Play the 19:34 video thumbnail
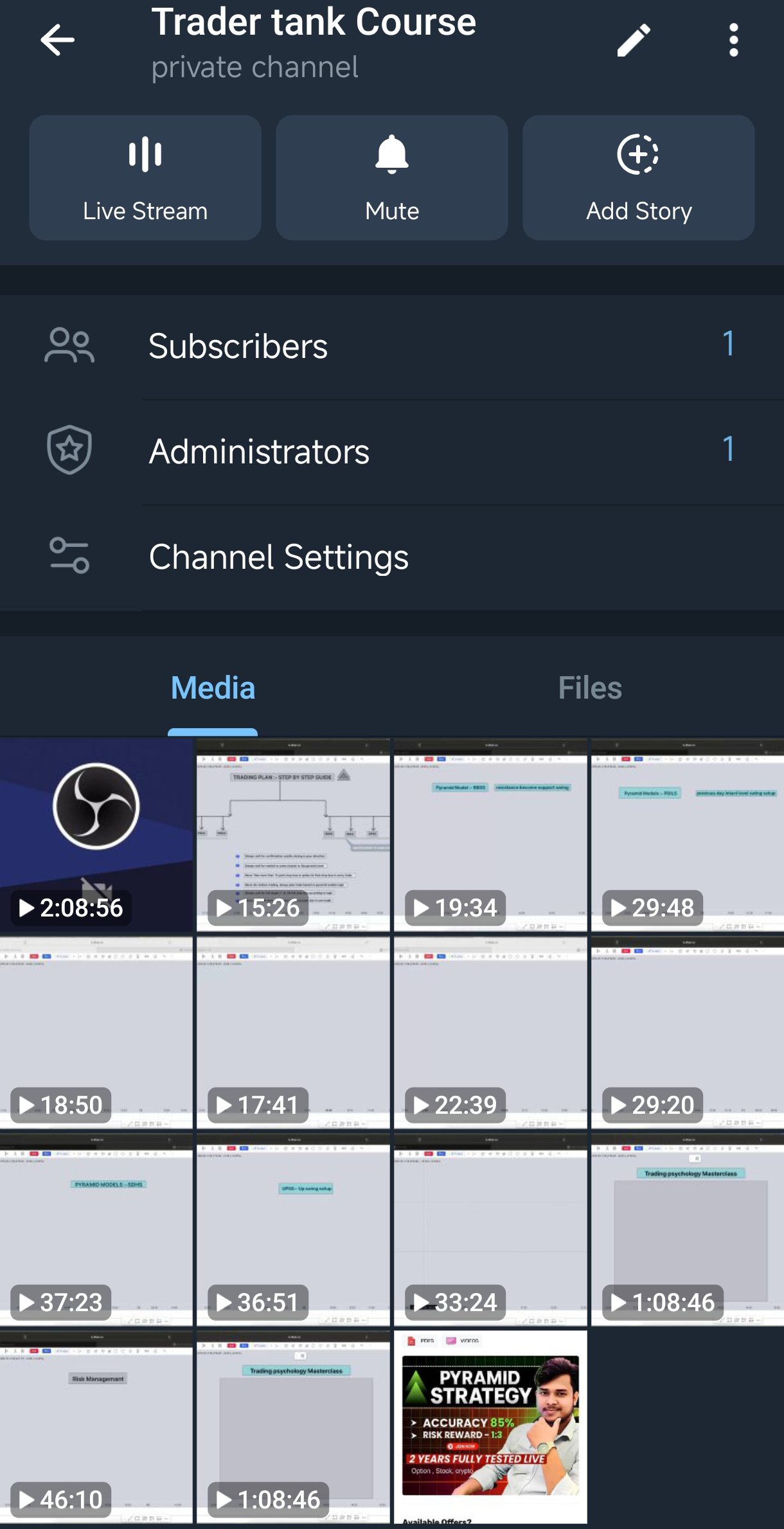This screenshot has width=784, height=1529. pos(490,834)
